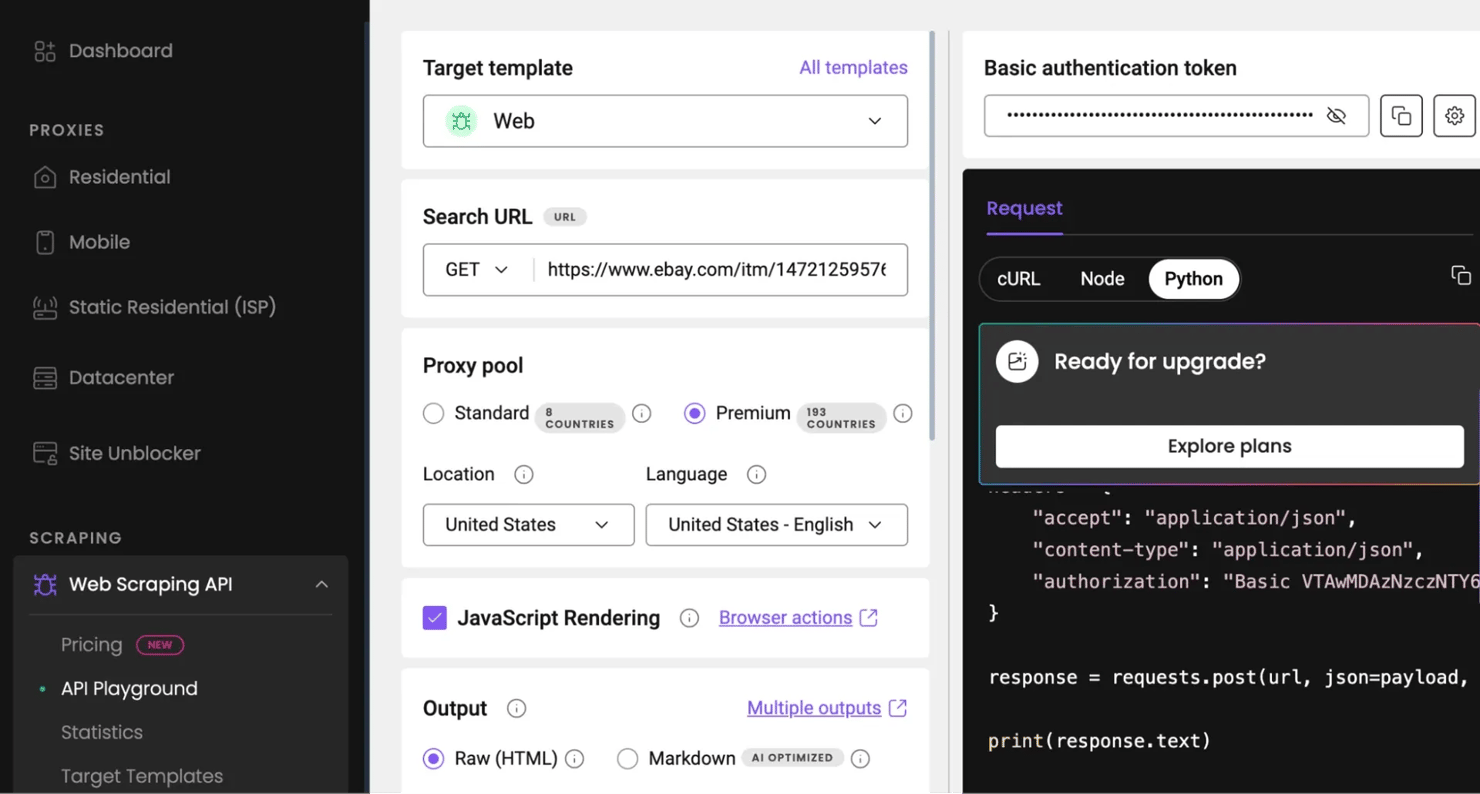Click the info icon beside Premium countries
1480x794 pixels.
pos(902,413)
